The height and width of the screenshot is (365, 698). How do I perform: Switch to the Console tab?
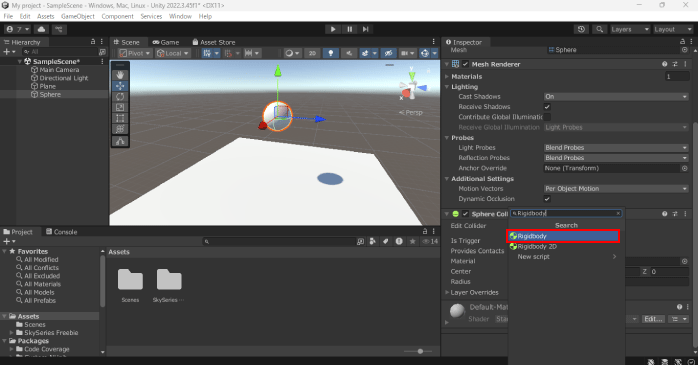(61, 232)
